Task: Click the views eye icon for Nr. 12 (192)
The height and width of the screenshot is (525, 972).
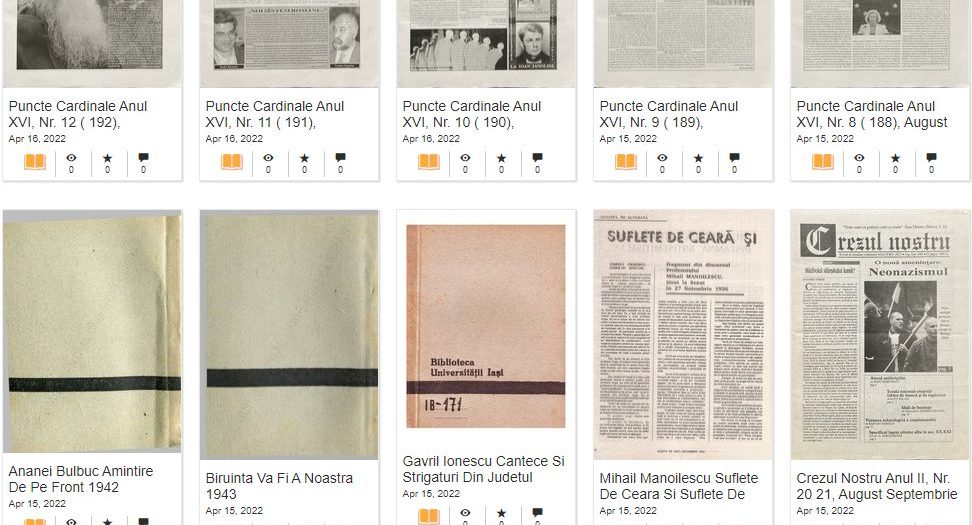Action: click(x=71, y=158)
